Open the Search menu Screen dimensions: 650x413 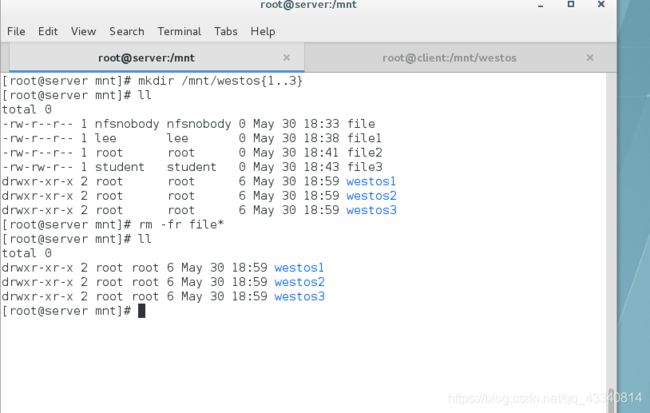[127, 32]
